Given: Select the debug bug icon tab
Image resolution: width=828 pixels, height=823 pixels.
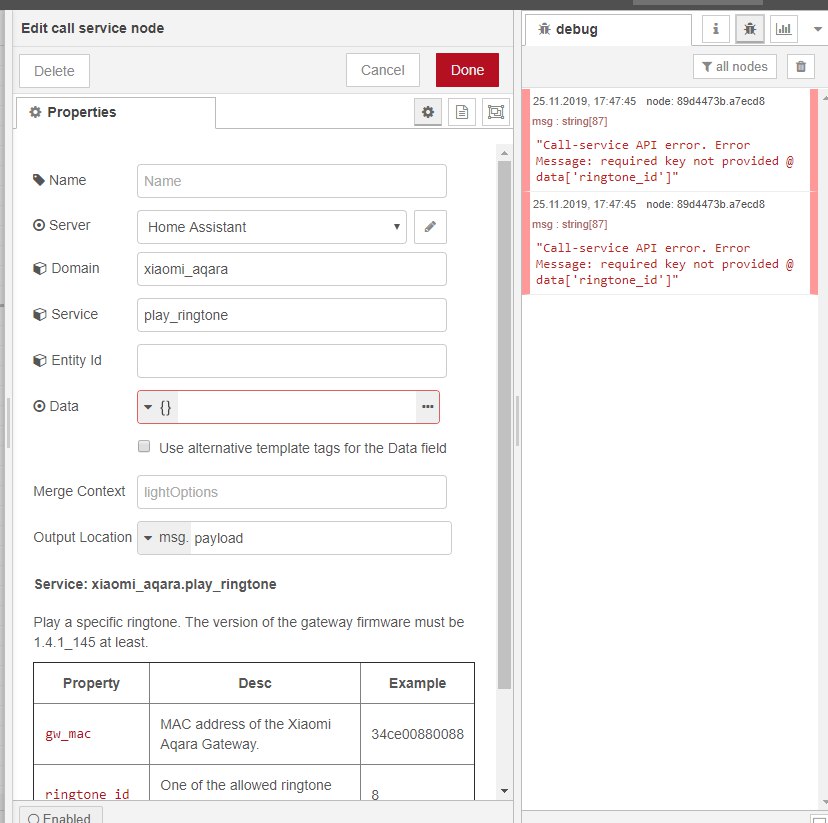Looking at the screenshot, I should pos(750,29).
